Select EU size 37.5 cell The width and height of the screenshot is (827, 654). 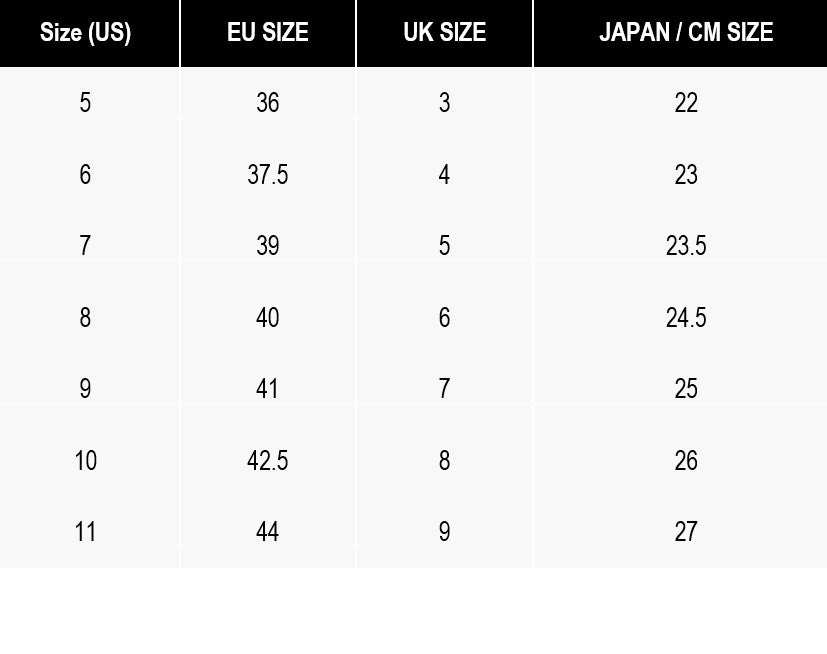tap(268, 175)
